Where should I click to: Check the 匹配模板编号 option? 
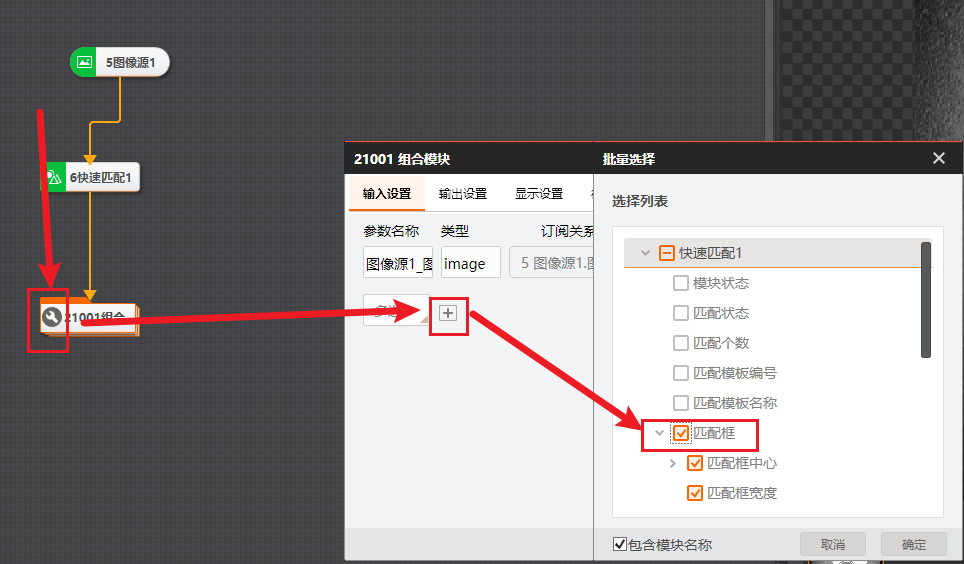coord(681,373)
